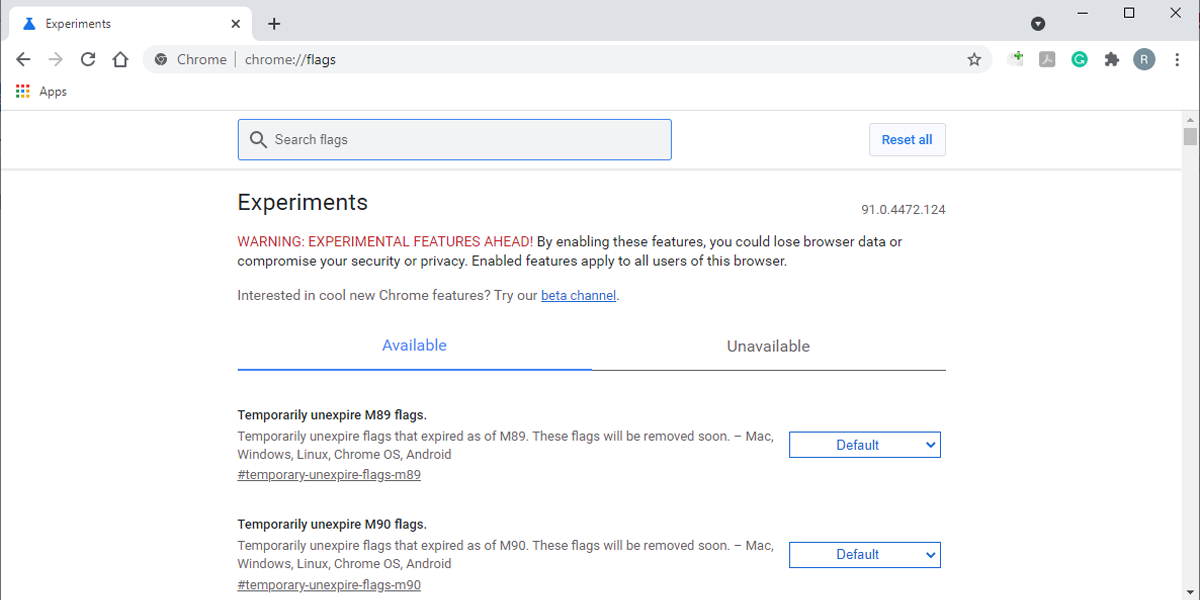Switch to the Unavailable tab
The height and width of the screenshot is (600, 1200).
(x=768, y=346)
